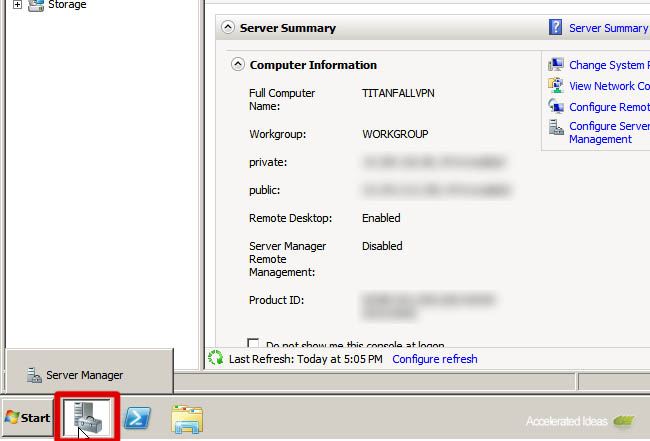
Task: Click the Storage node icon
Action: coord(36,5)
